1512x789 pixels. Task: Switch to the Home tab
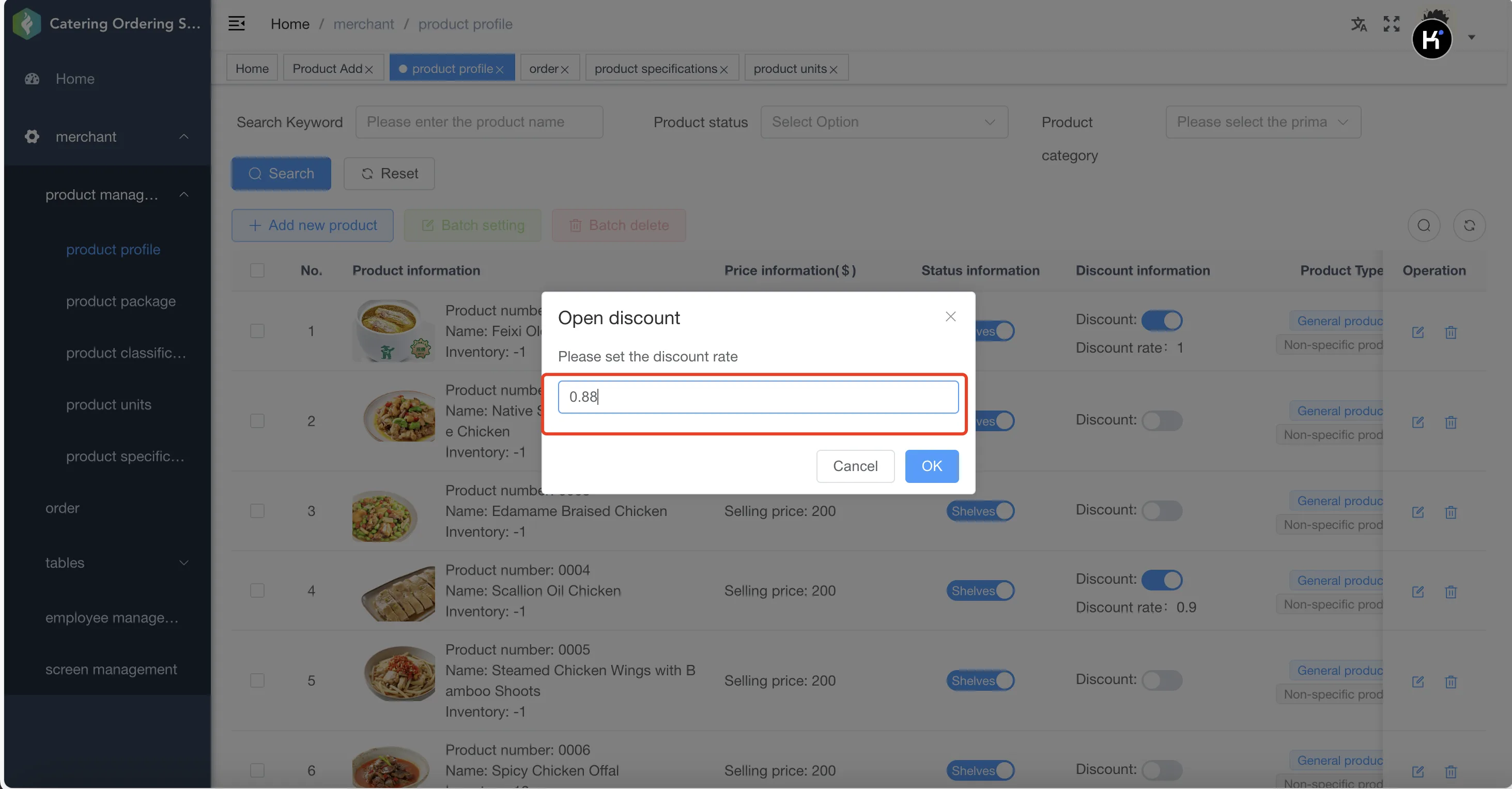(x=252, y=68)
